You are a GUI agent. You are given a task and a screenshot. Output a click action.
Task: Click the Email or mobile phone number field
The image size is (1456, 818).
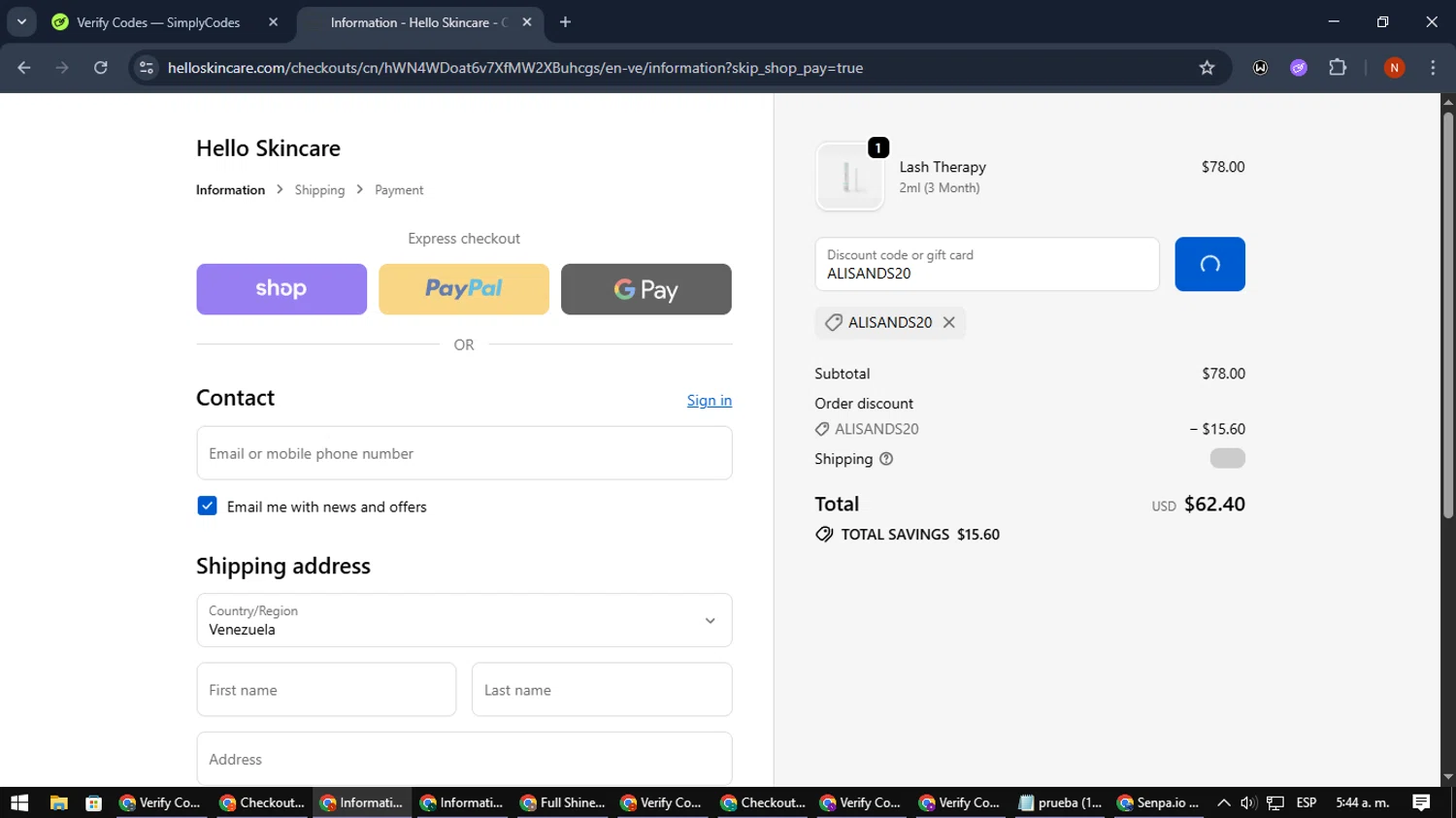point(464,453)
